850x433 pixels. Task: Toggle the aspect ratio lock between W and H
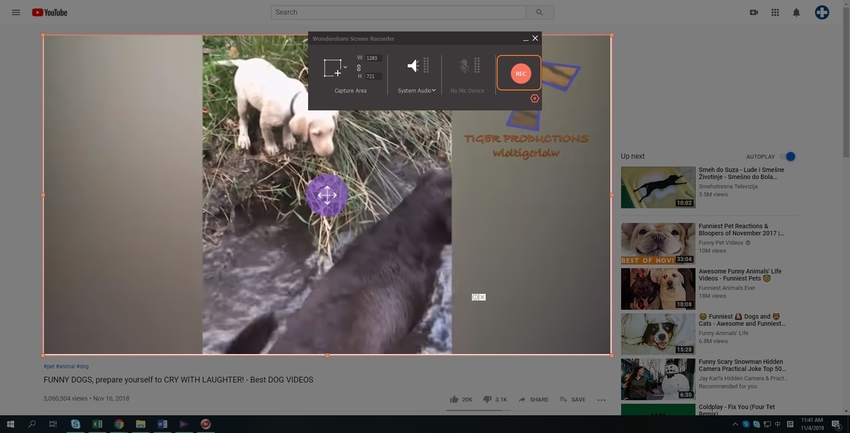pyautogui.click(x=359, y=67)
